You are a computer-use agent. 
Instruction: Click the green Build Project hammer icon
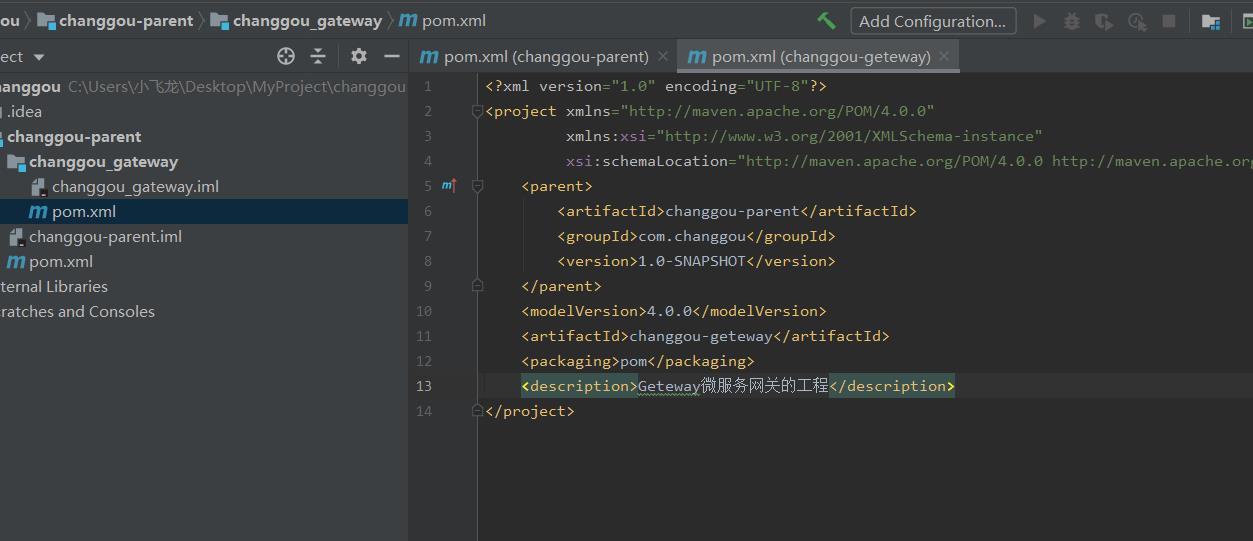coord(826,20)
